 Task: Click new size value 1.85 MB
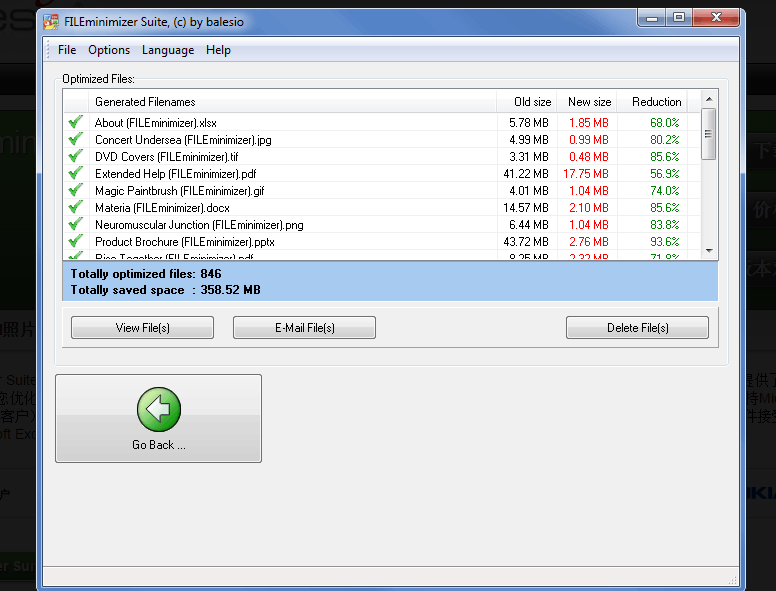tap(589, 123)
